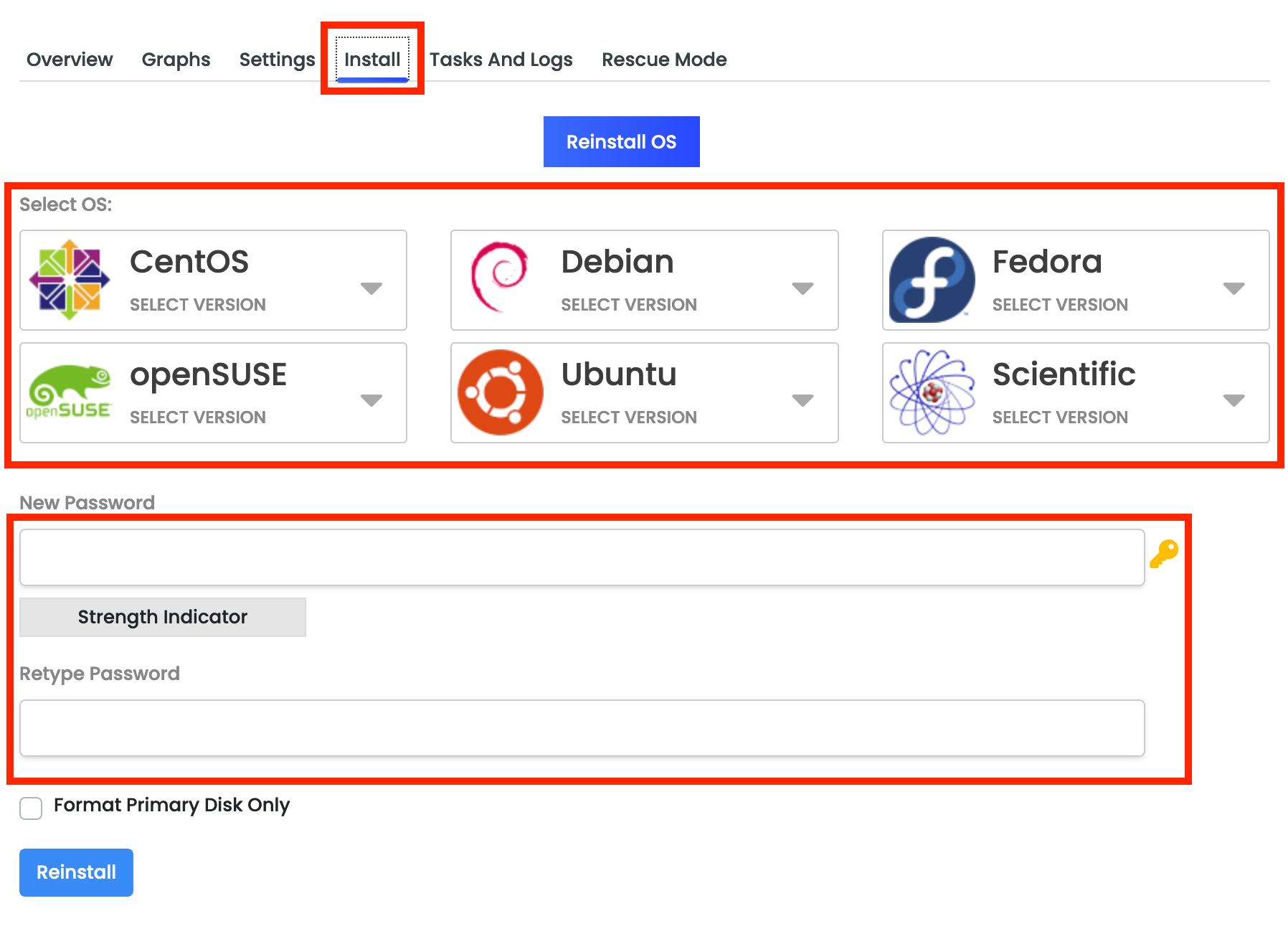
Task: Open the Overview tab
Action: pos(70,60)
